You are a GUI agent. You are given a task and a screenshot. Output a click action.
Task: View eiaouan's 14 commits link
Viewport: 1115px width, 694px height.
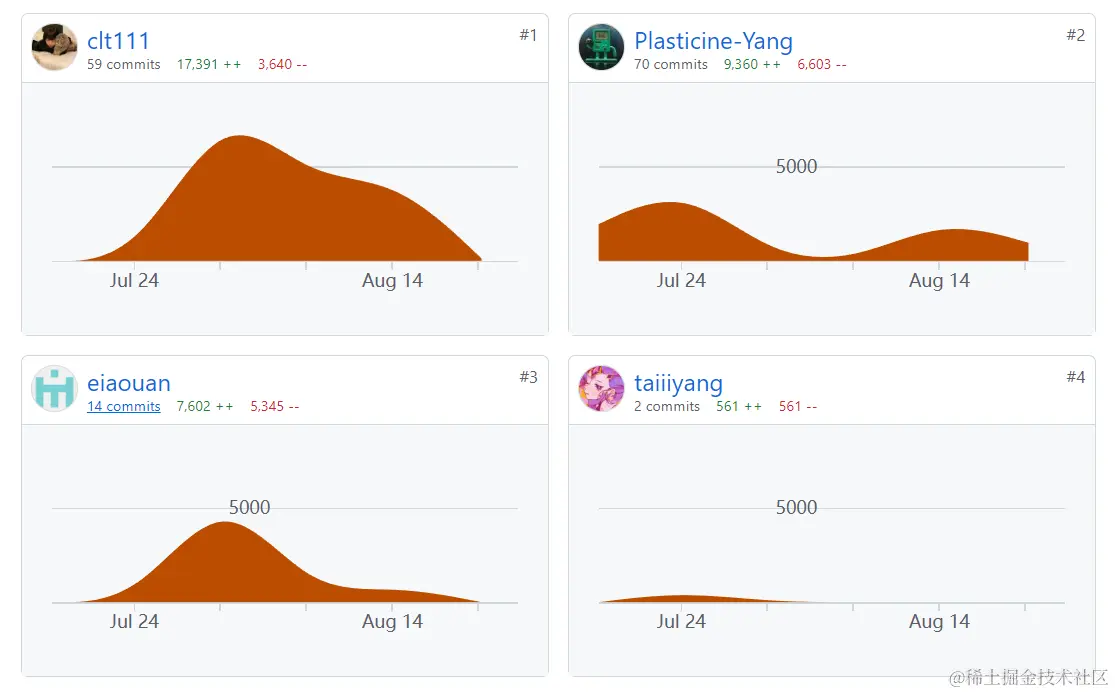(123, 406)
